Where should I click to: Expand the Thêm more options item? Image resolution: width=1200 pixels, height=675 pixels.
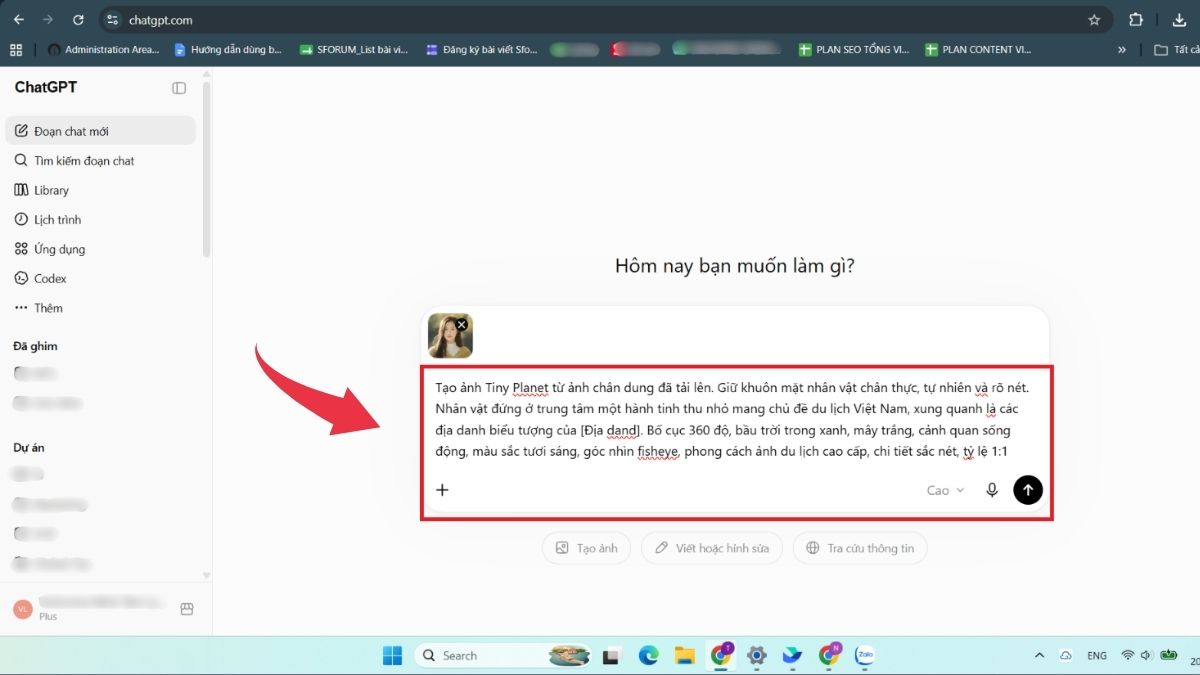[100, 308]
